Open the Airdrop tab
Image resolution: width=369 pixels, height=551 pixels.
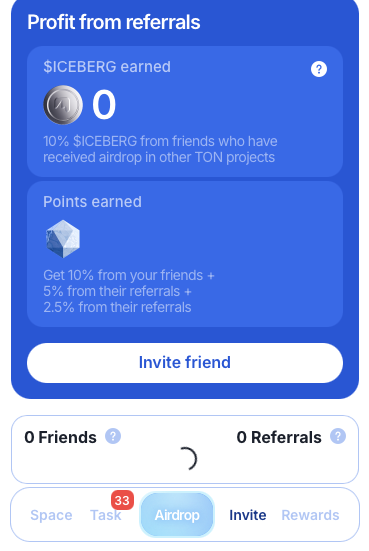[x=177, y=515]
